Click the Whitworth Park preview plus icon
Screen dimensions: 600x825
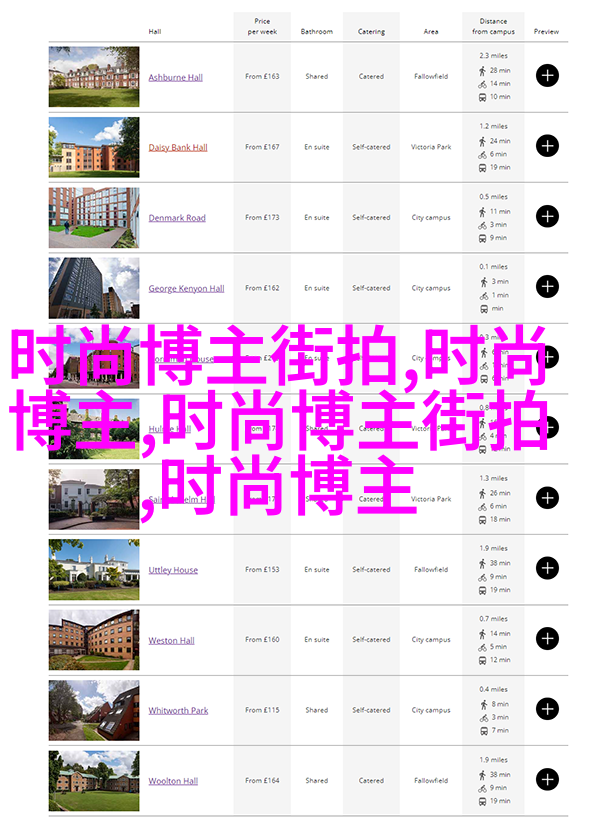tap(547, 710)
